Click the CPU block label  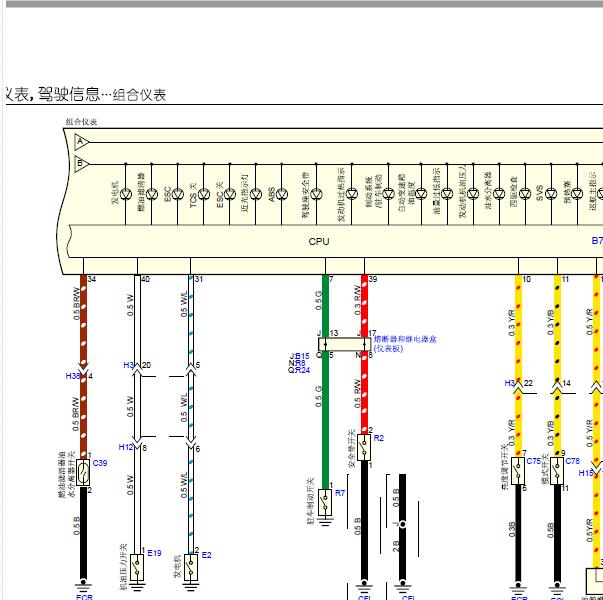click(319, 242)
